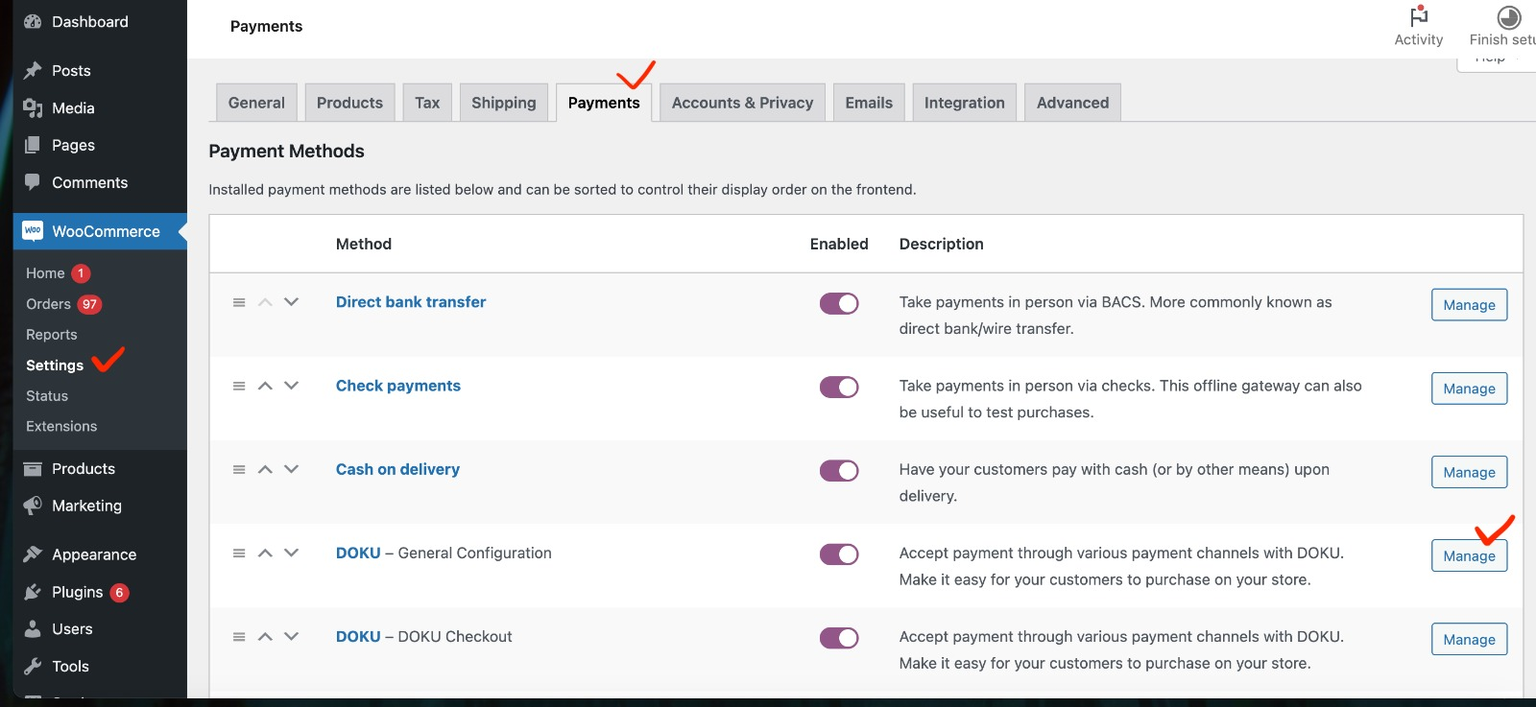Click the red 1 badge next to Home
1536x707 pixels.
click(81, 273)
